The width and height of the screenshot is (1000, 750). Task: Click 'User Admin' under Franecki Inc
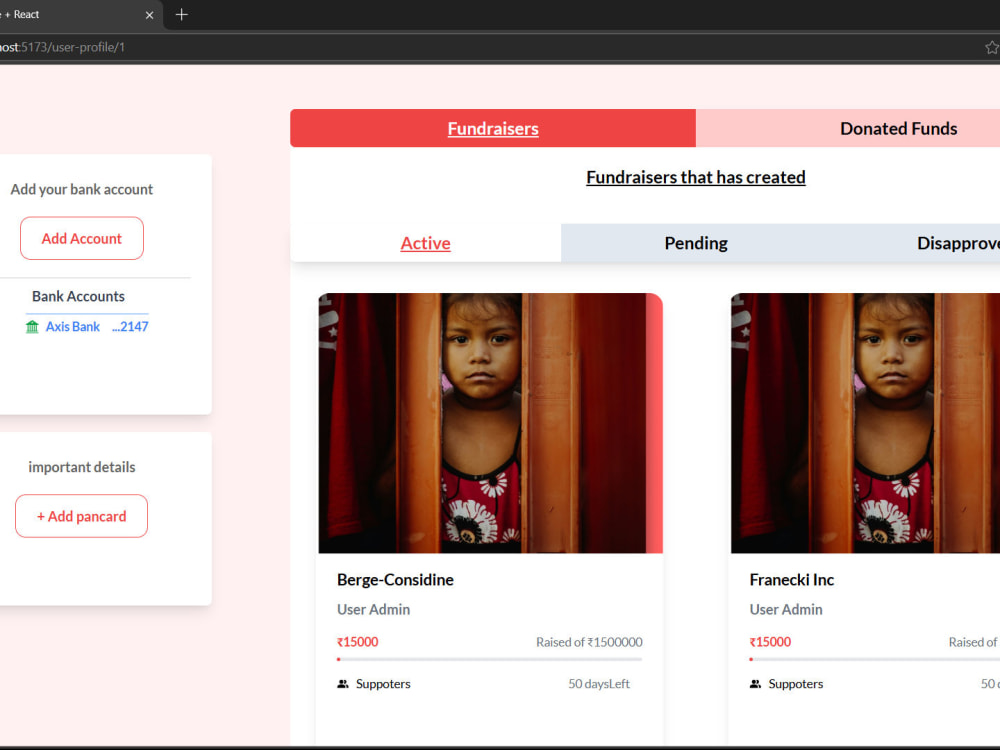(786, 610)
